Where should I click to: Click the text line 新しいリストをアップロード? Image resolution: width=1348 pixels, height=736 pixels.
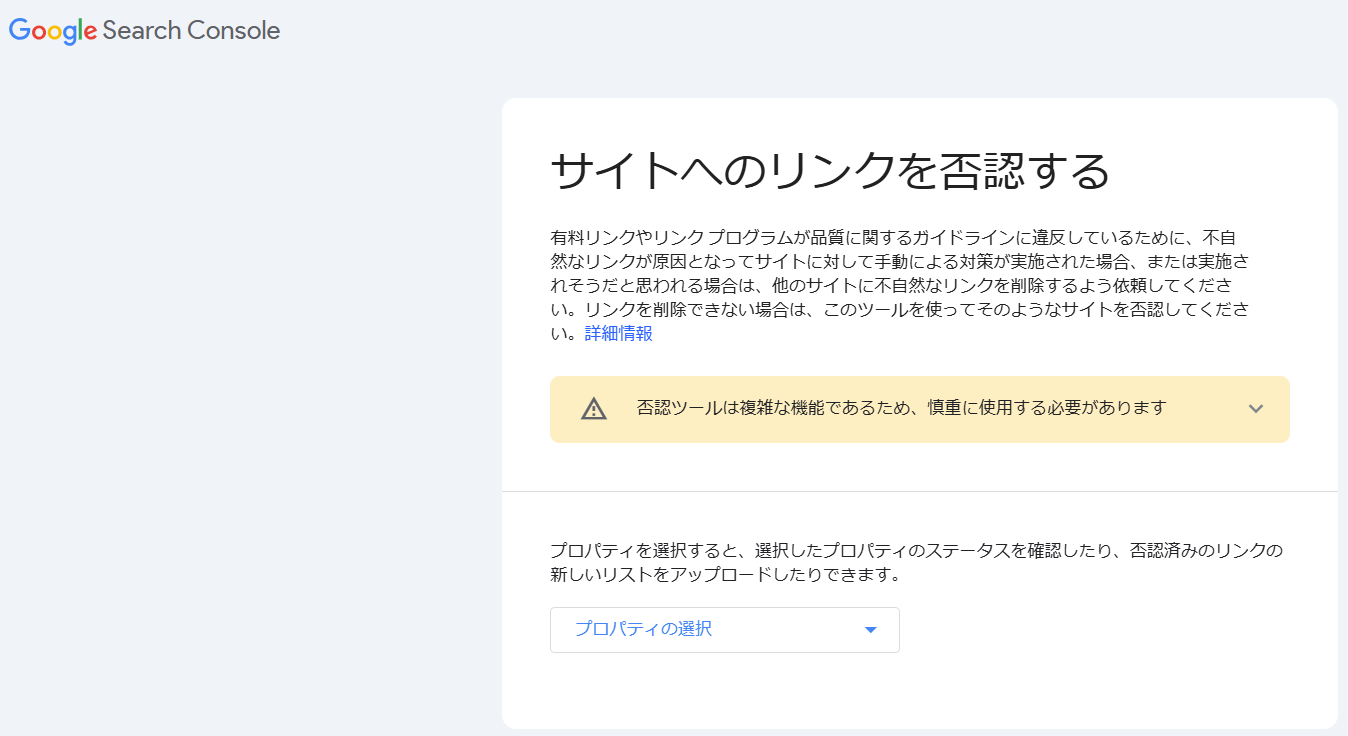(x=725, y=575)
